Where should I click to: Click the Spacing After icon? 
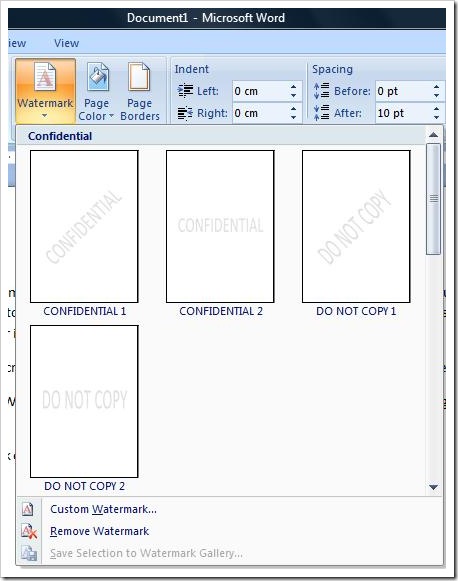(321, 113)
